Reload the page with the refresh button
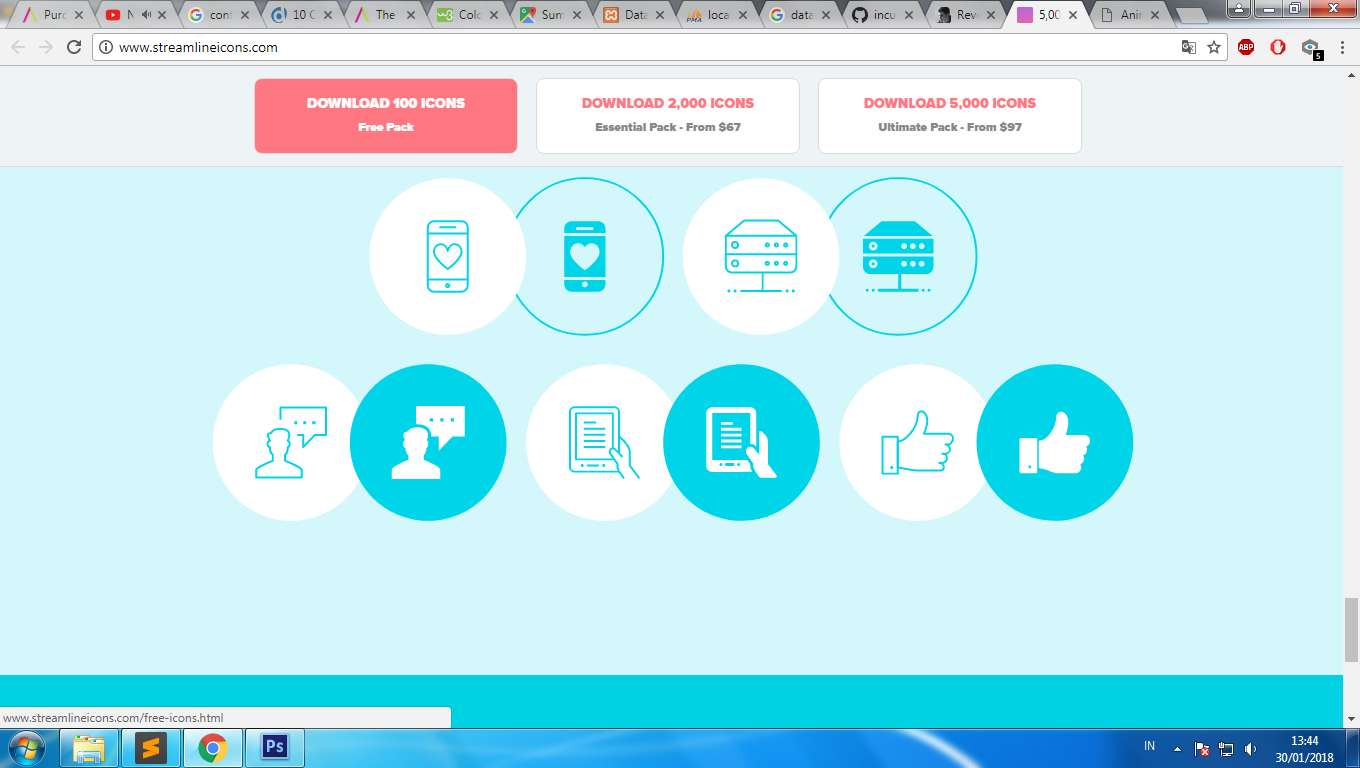This screenshot has width=1360, height=768. [x=74, y=47]
